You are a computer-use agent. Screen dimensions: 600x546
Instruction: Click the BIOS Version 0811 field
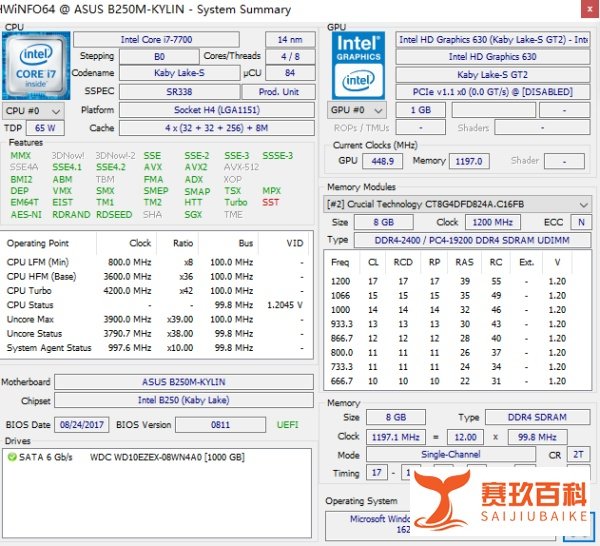tap(220, 425)
